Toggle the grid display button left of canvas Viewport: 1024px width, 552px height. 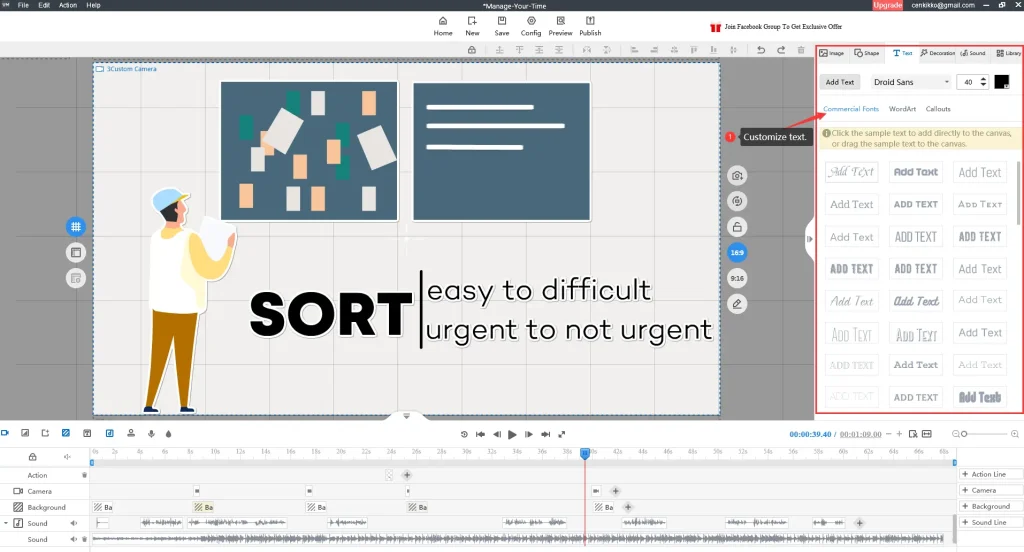76,227
